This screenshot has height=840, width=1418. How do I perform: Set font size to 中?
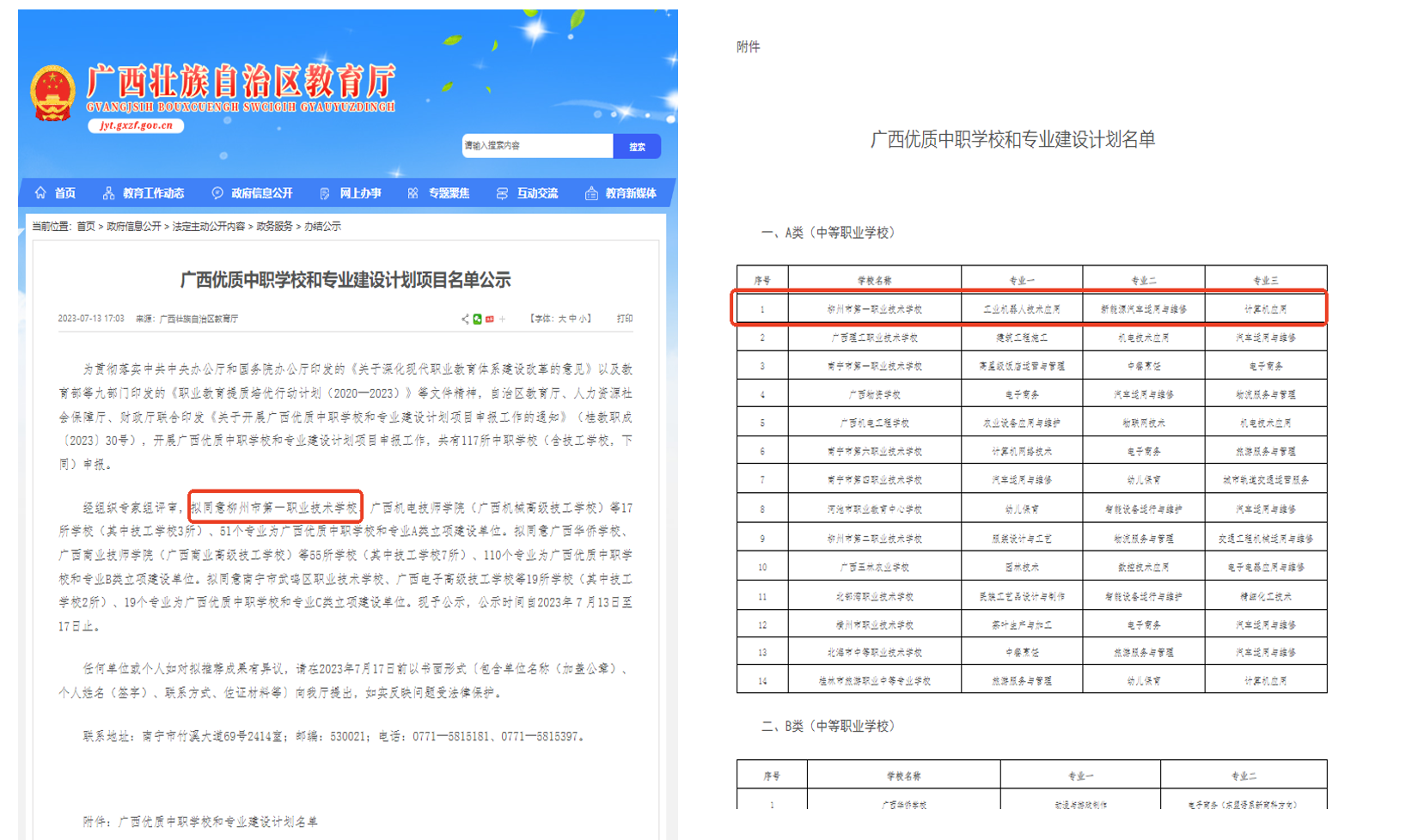573,319
